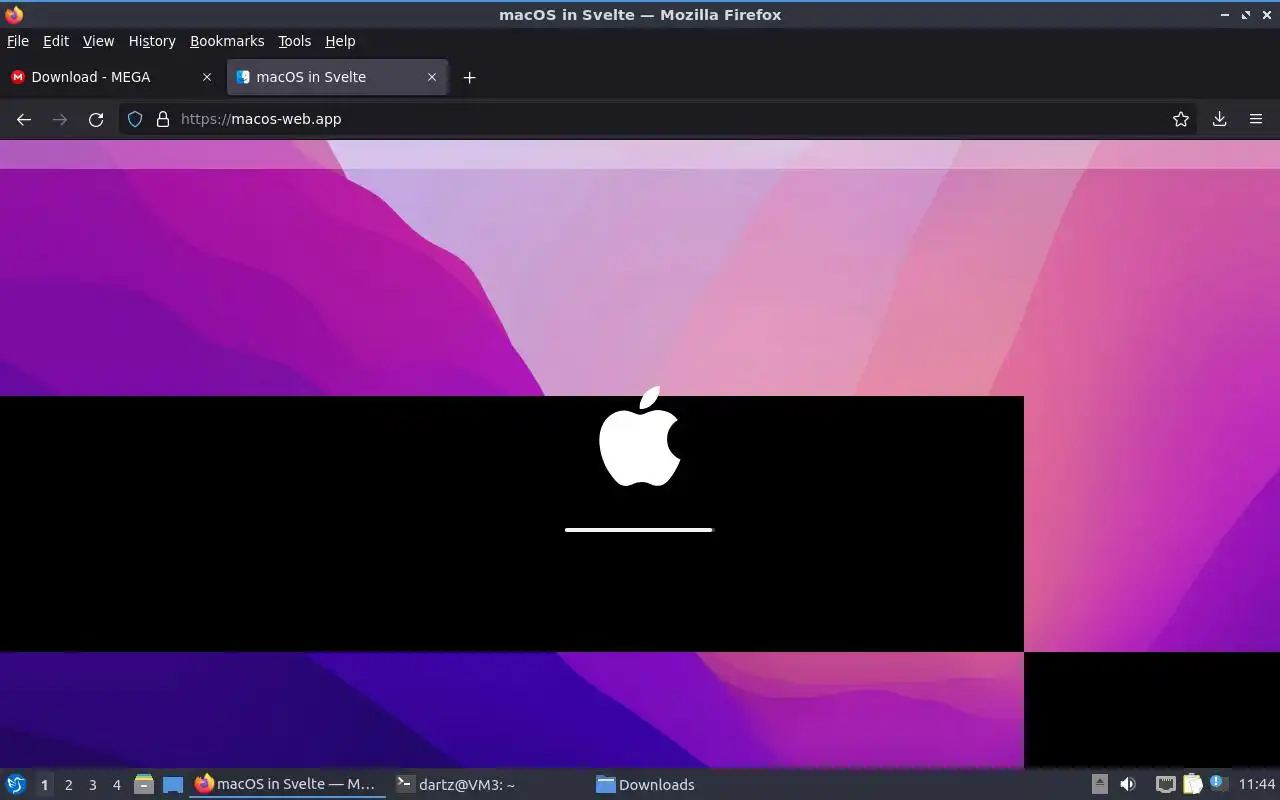
Task: Open the Firefox hamburger menu
Action: click(x=1256, y=119)
